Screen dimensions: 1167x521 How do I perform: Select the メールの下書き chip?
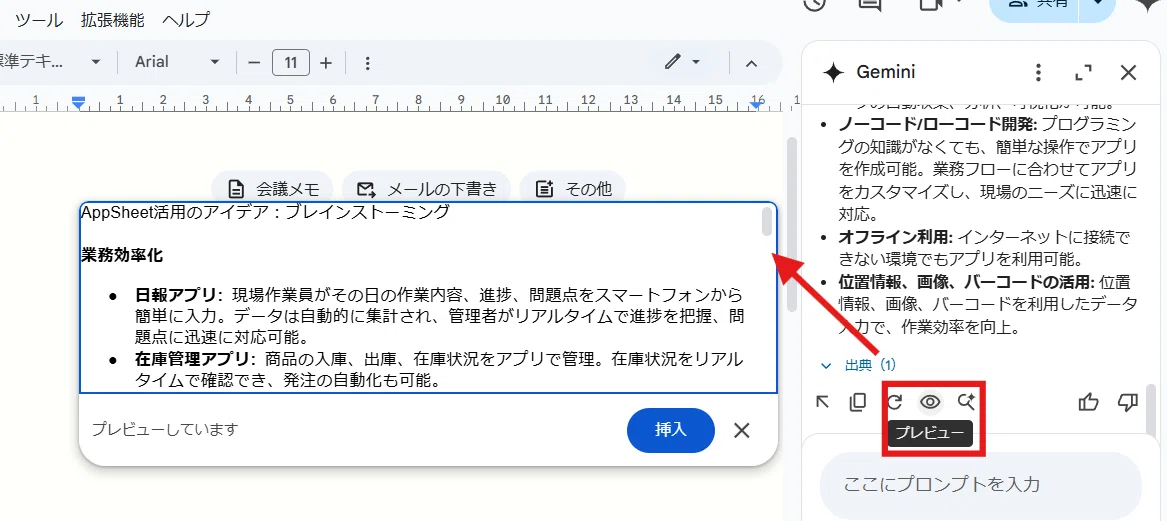[426, 188]
